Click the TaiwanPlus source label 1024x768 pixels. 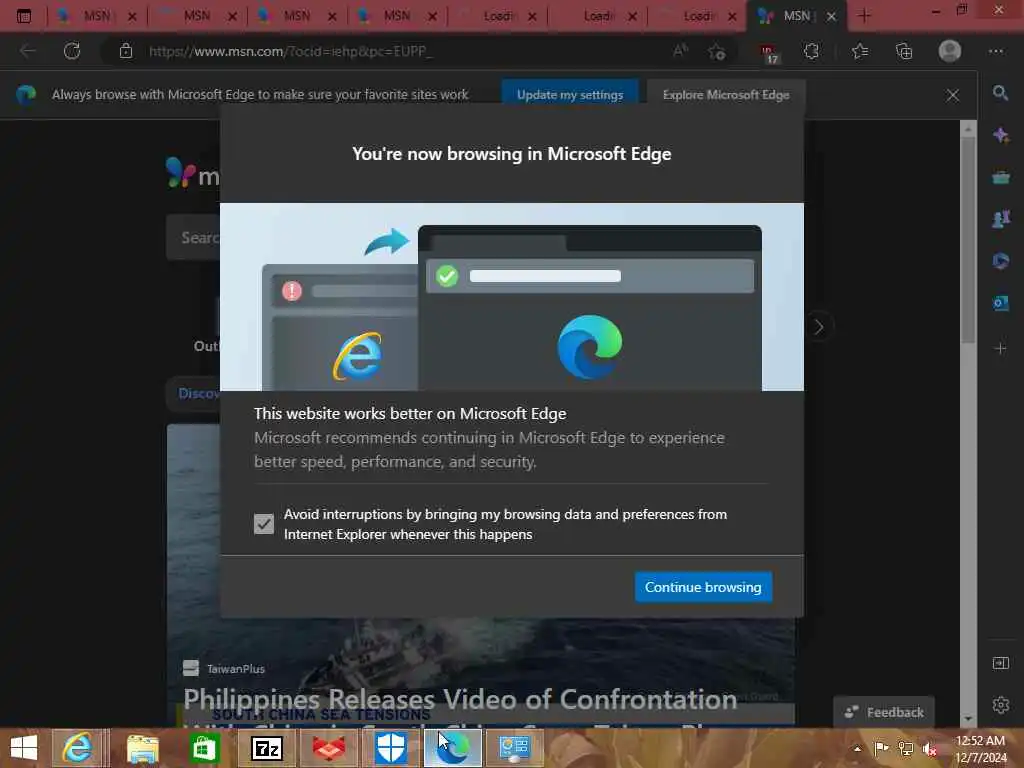(x=236, y=669)
